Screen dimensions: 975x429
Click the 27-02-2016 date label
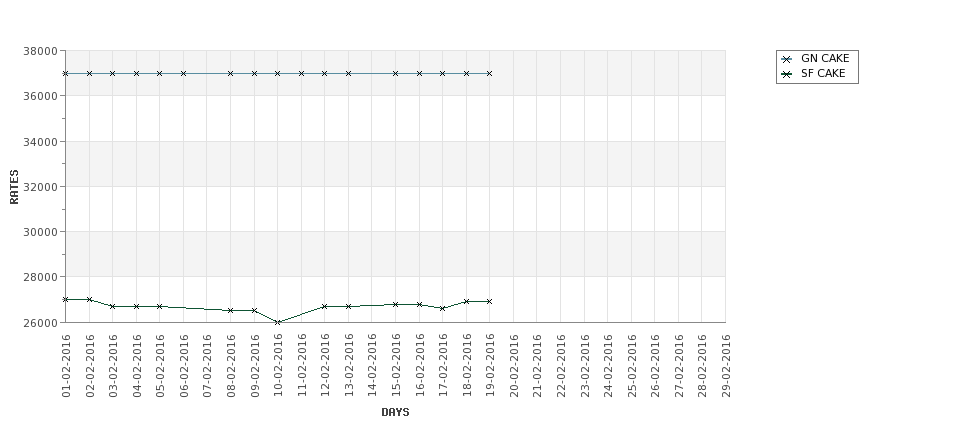679,366
